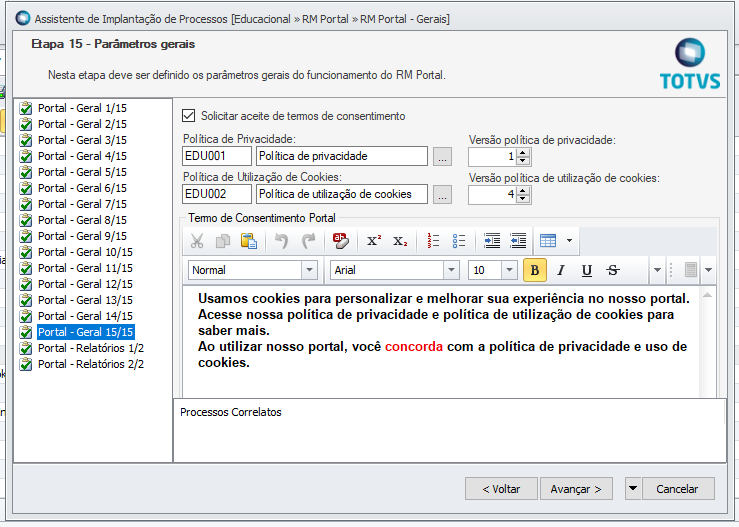Click the clear formatting eraser icon
This screenshot has width=739, height=527.
(x=341, y=241)
